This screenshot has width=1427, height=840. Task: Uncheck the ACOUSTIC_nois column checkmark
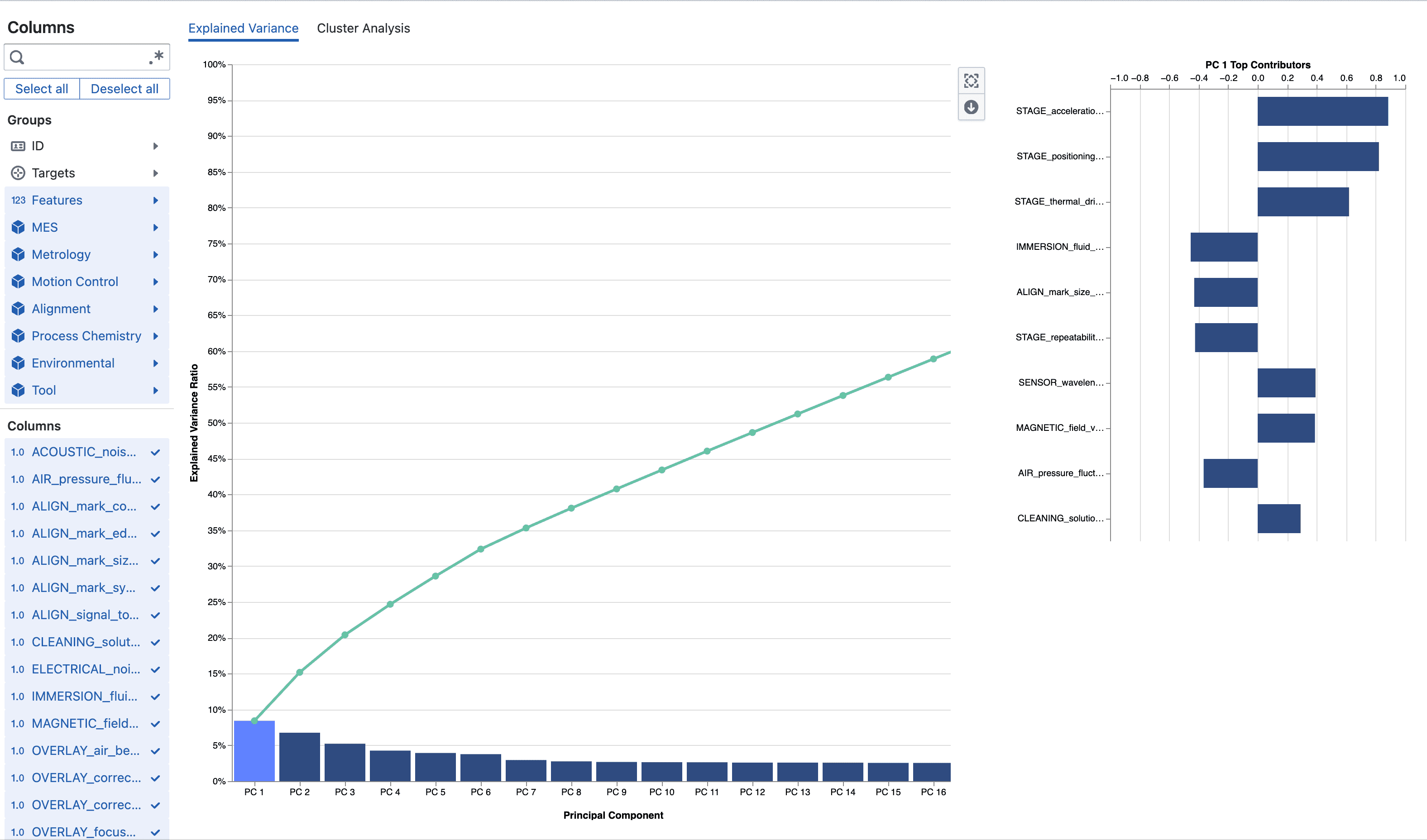[156, 452]
